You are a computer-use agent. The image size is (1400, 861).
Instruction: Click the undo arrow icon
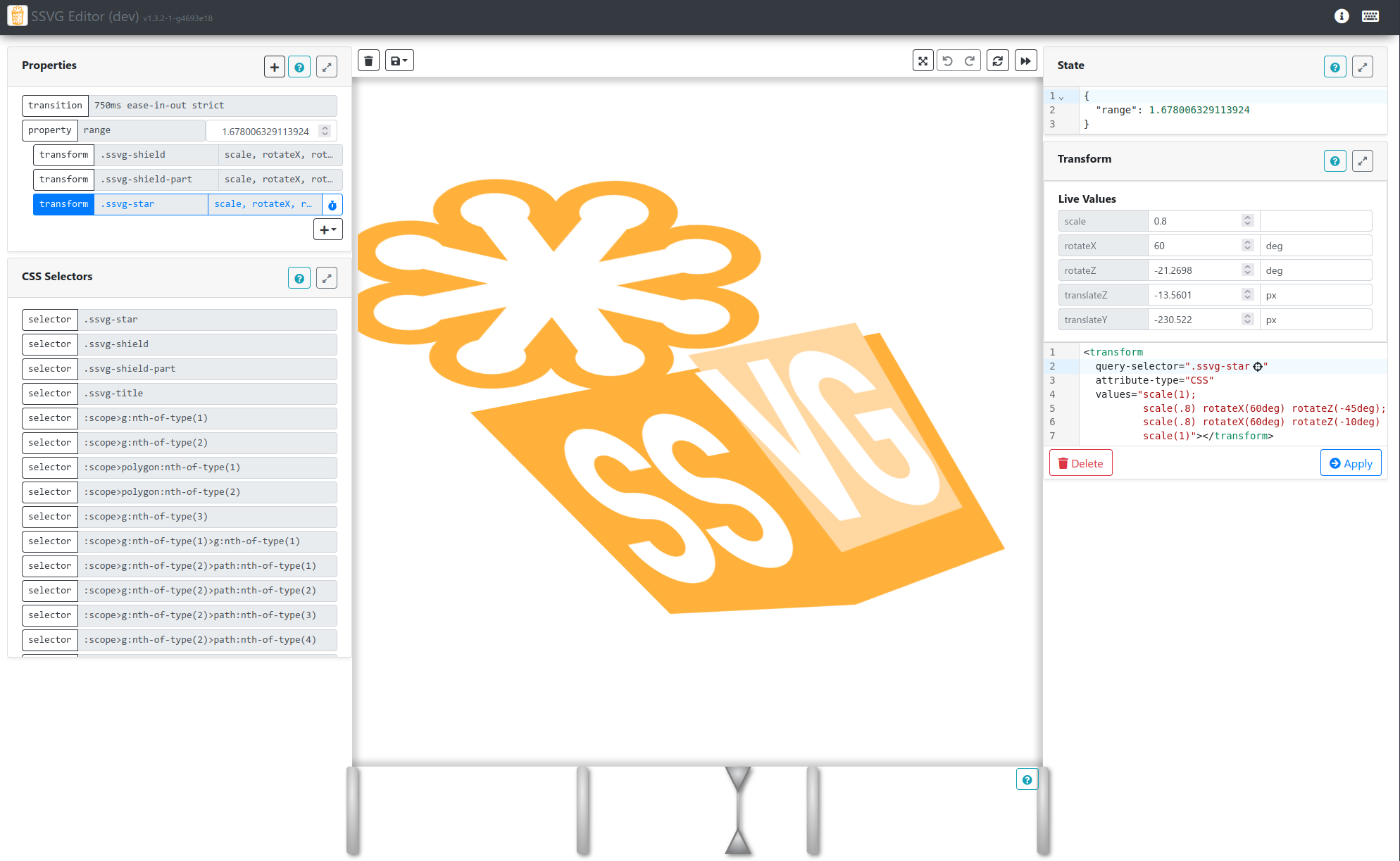click(948, 61)
